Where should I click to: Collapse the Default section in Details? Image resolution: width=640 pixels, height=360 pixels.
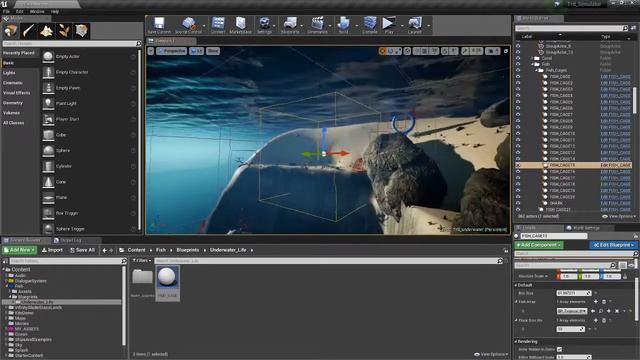pos(516,285)
